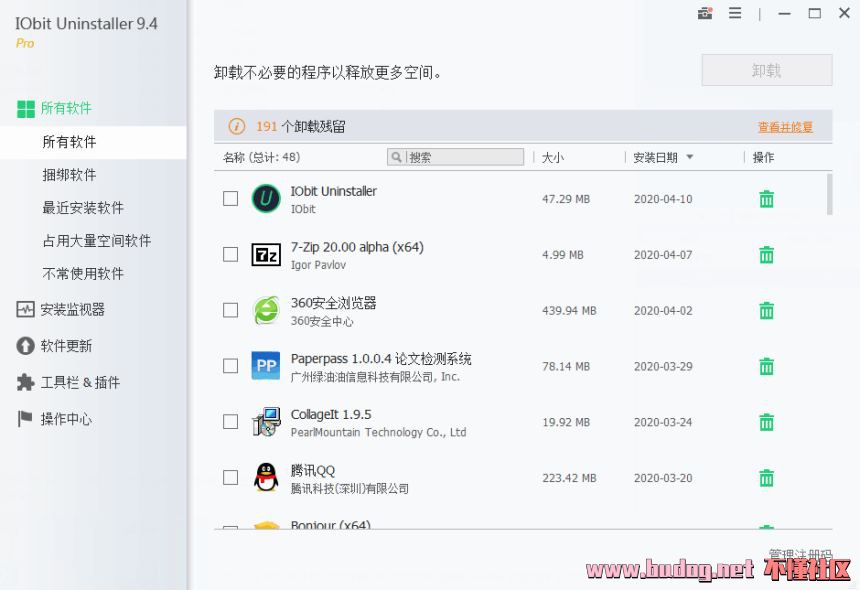
Task: Click the 操作中心 flag icon
Action: point(25,419)
